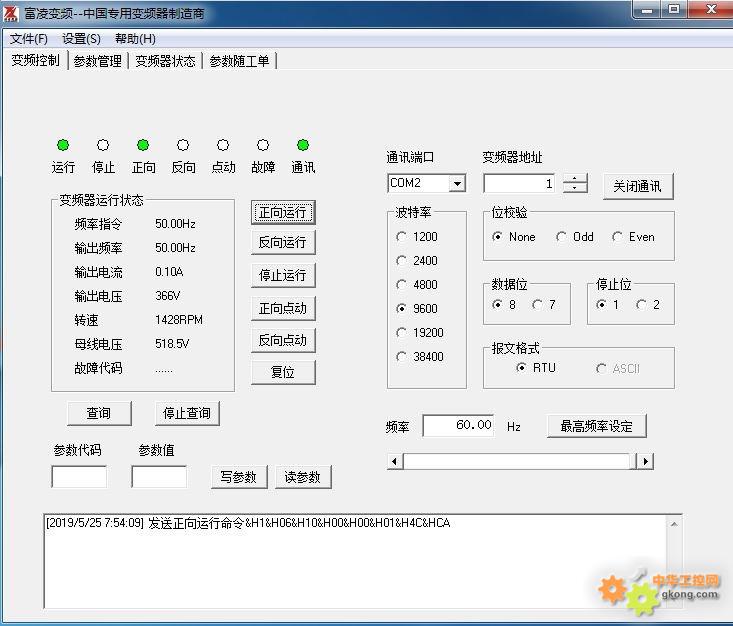Click the frequency scrollbar thumb
Image resolution: width=733 pixels, height=626 pixels.
(x=633, y=461)
